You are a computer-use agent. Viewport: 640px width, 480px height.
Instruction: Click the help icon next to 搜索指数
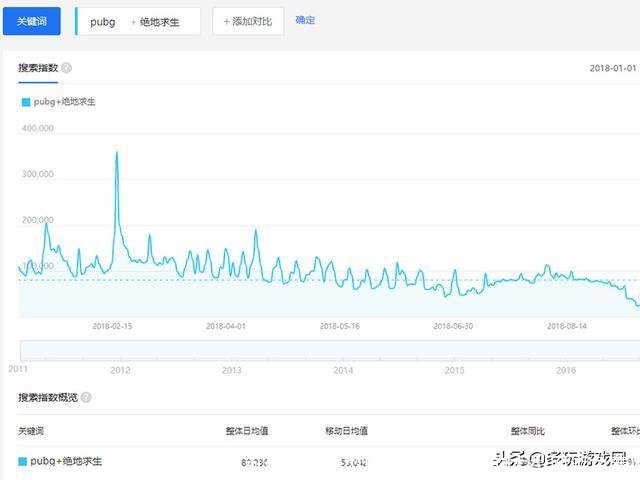click(66, 68)
